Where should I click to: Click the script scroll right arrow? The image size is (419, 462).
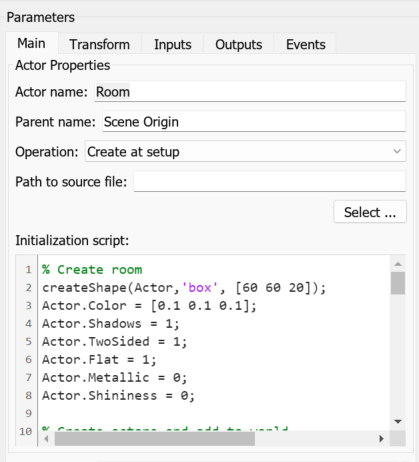pyautogui.click(x=382, y=439)
